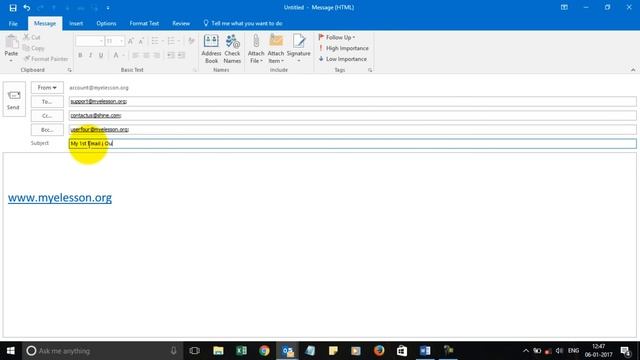Open the Clipboard dialog launcher
This screenshot has height=360, width=640.
point(69,70)
